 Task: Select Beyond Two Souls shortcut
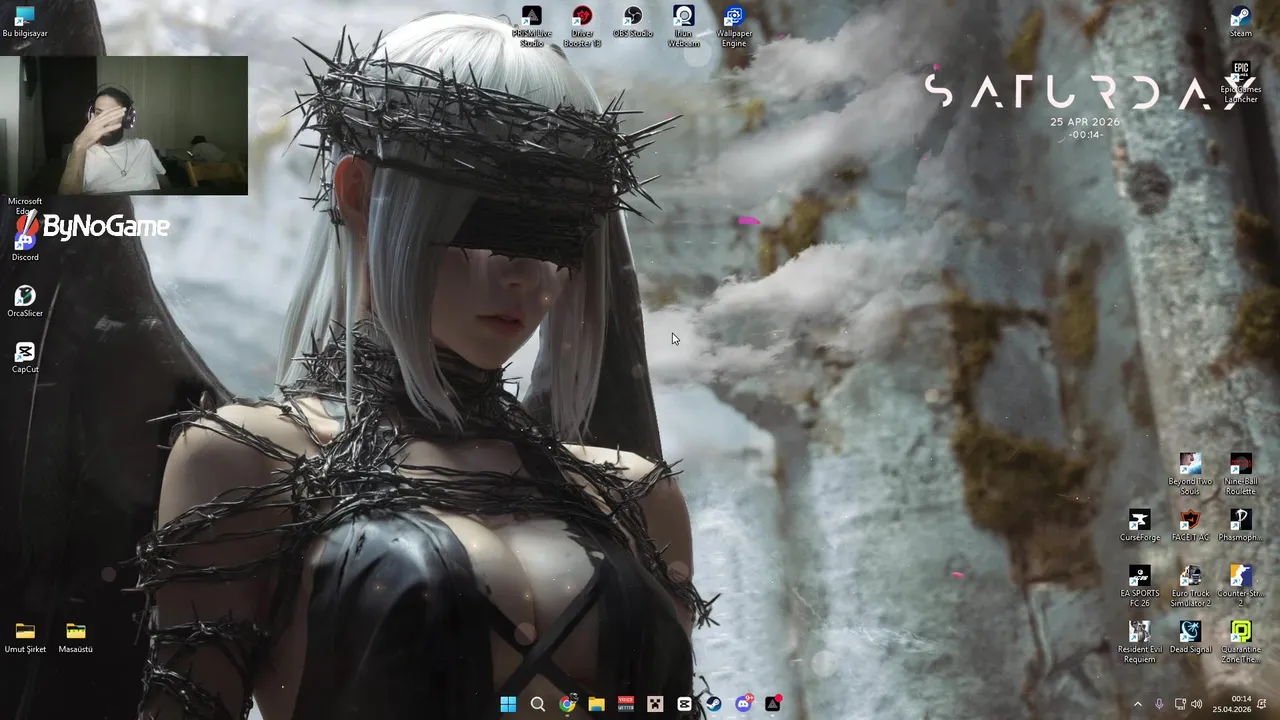click(1190, 475)
